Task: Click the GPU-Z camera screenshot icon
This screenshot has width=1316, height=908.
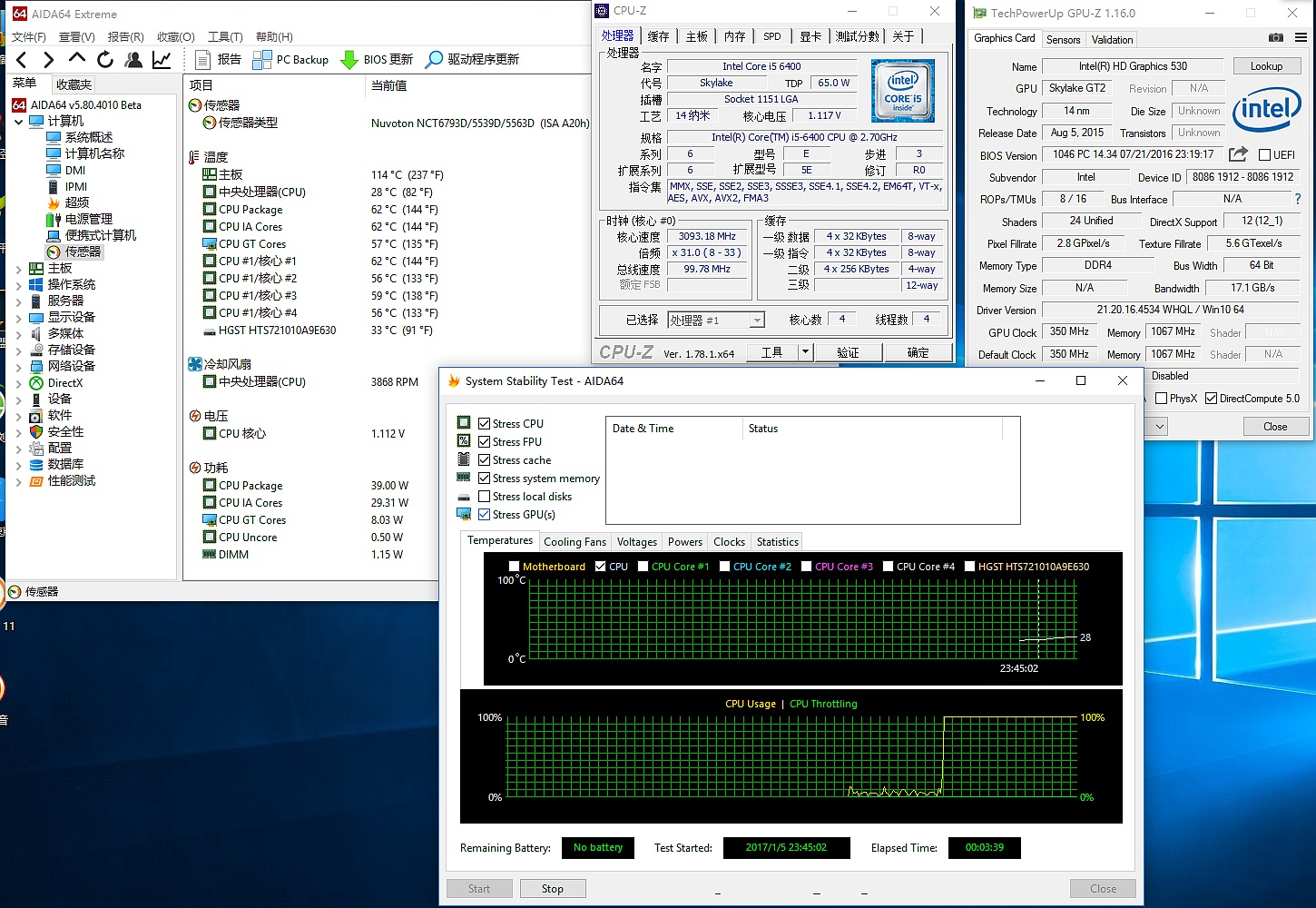Action: [x=1275, y=38]
